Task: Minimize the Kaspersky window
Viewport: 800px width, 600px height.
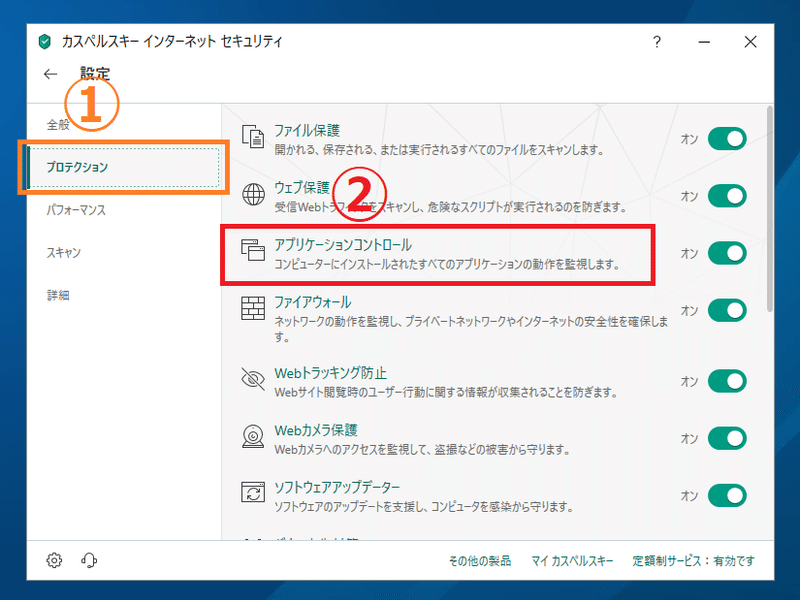Action: tap(704, 42)
